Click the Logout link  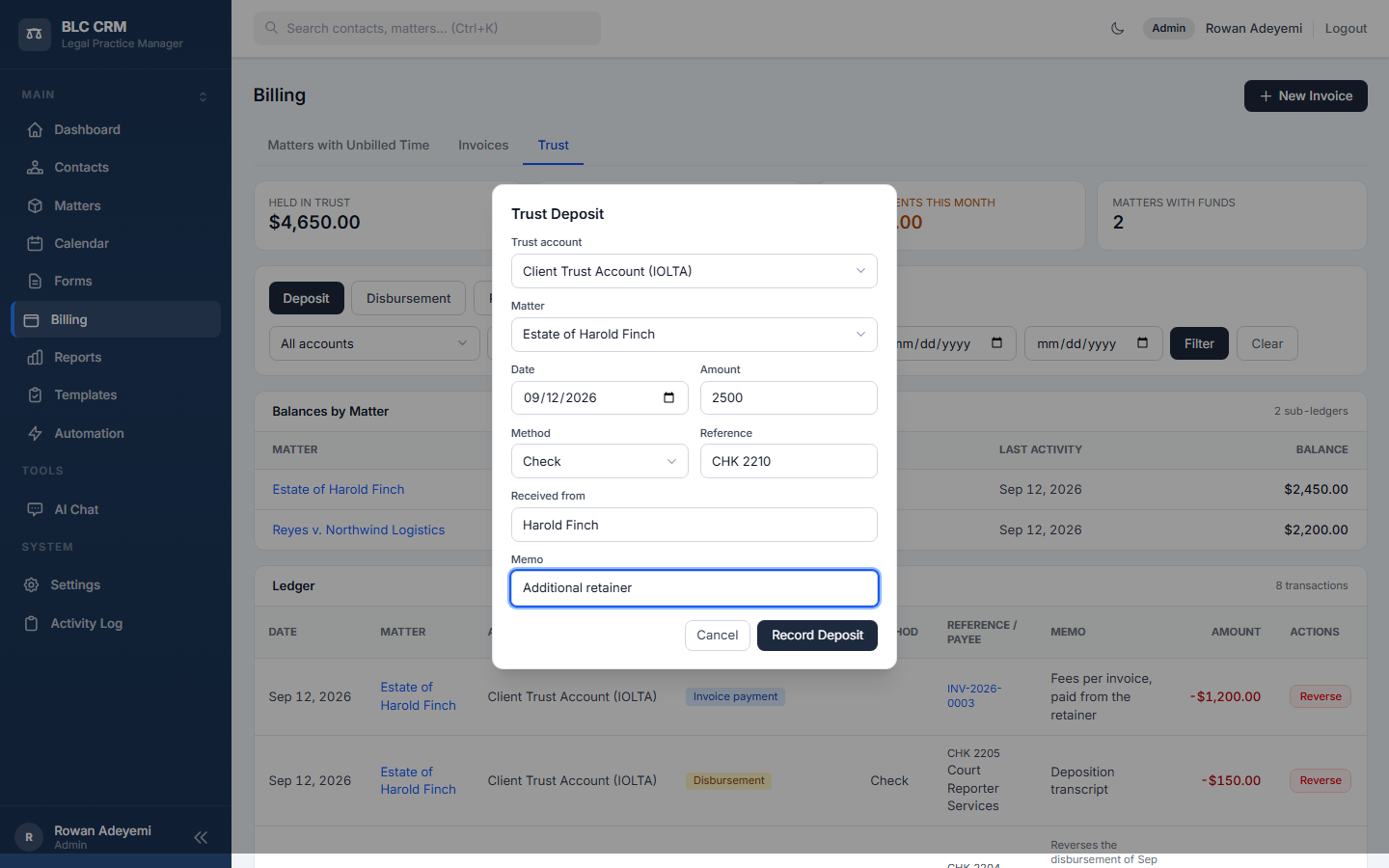(x=1346, y=28)
